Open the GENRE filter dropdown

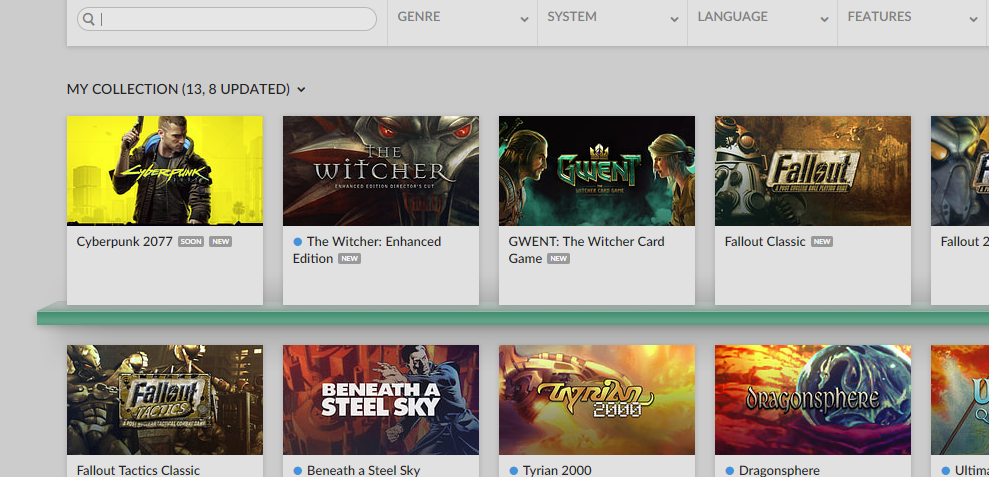click(462, 18)
